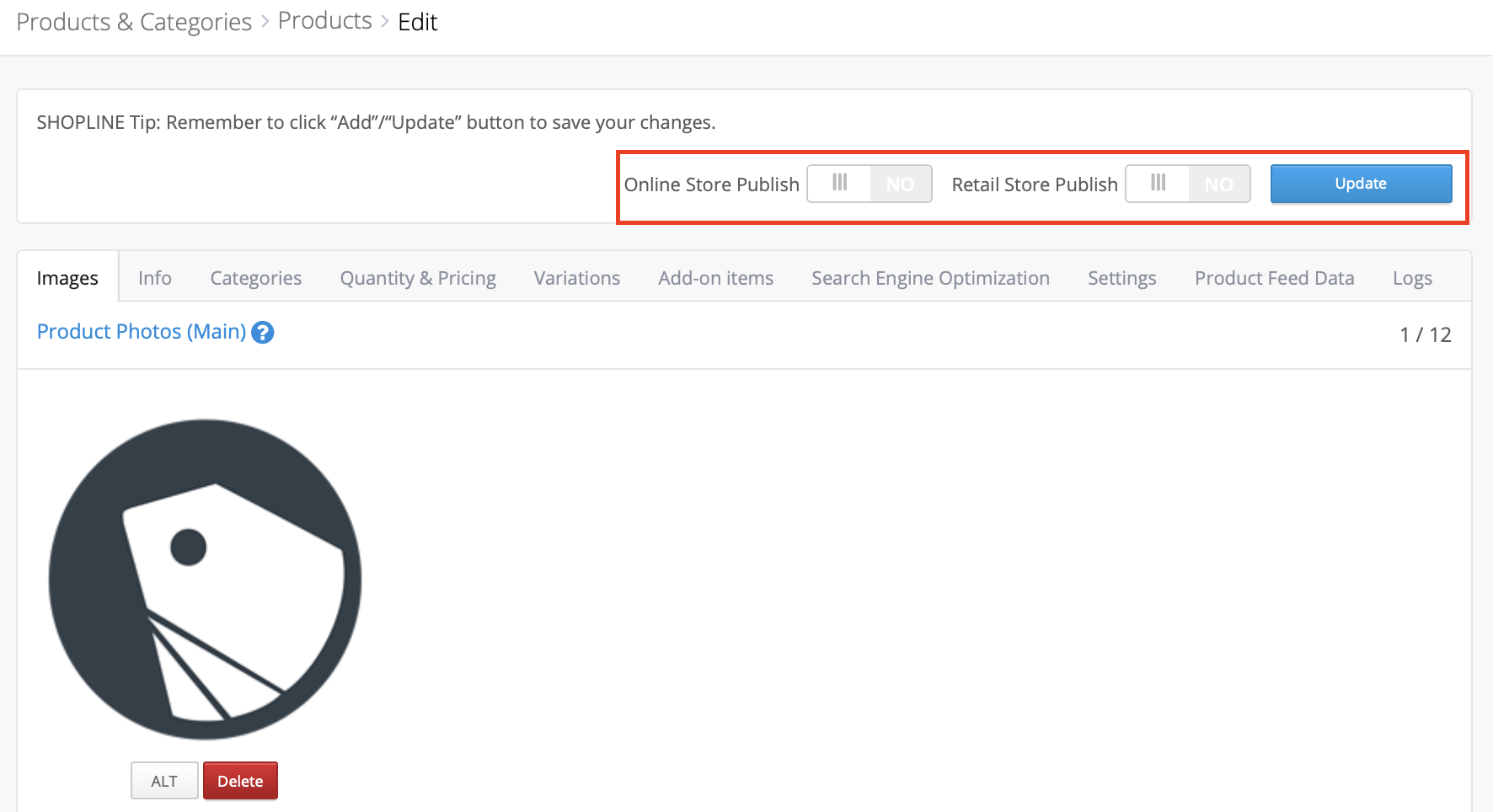
Task: Open the Categories tab
Action: point(256,278)
